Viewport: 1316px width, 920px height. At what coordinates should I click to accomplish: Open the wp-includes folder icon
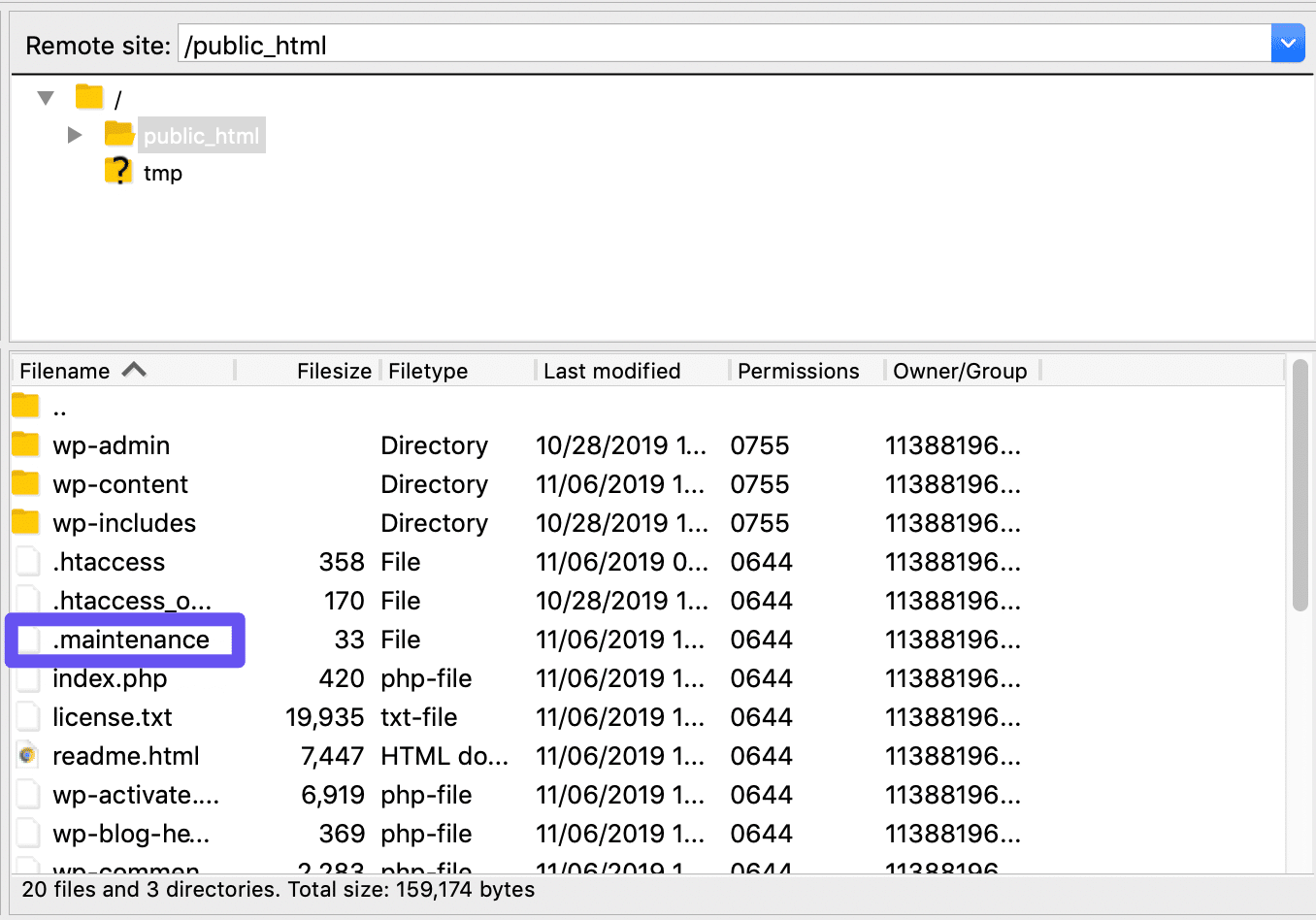tap(25, 522)
